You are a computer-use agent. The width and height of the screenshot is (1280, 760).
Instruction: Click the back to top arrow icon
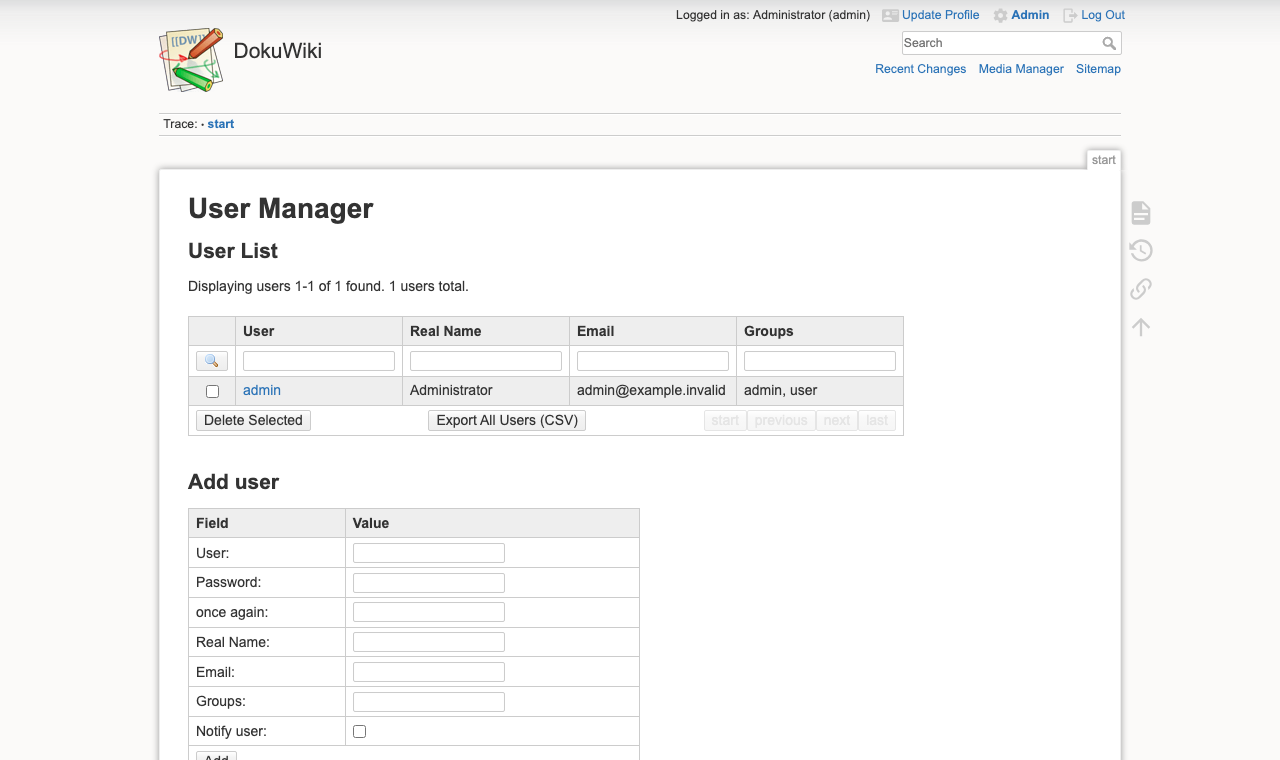[x=1141, y=327]
